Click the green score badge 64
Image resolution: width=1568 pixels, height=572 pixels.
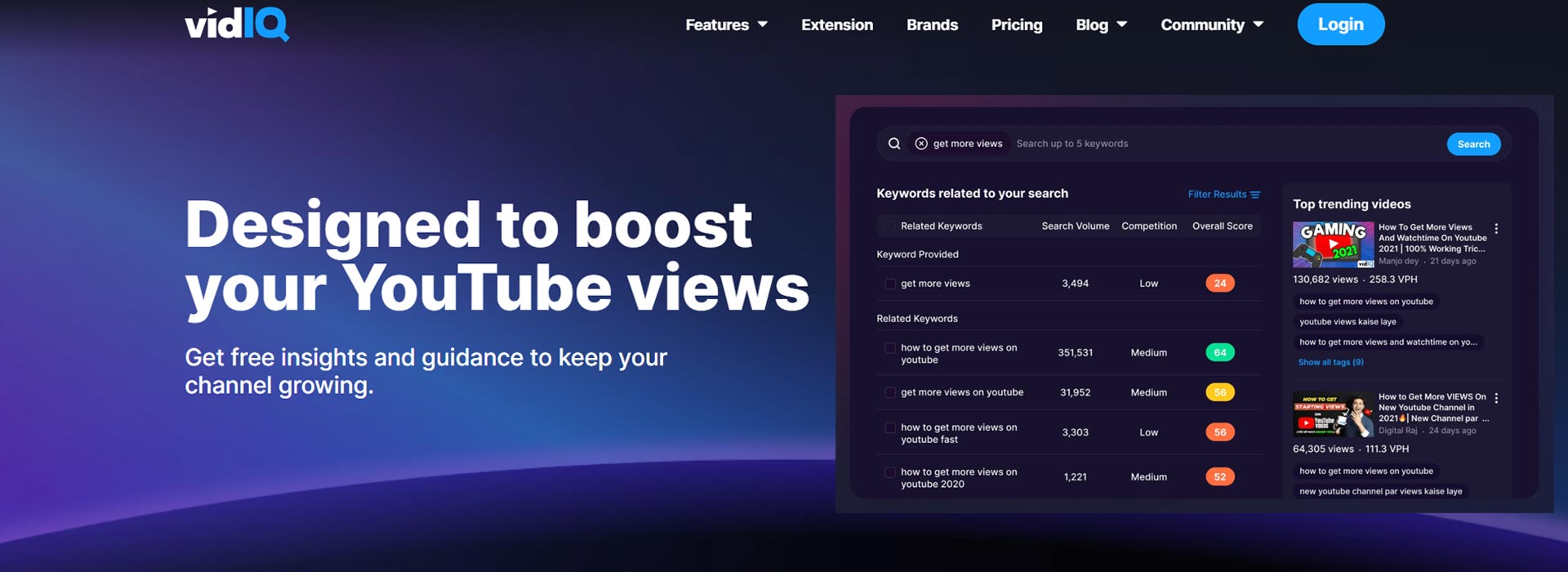tap(1220, 353)
